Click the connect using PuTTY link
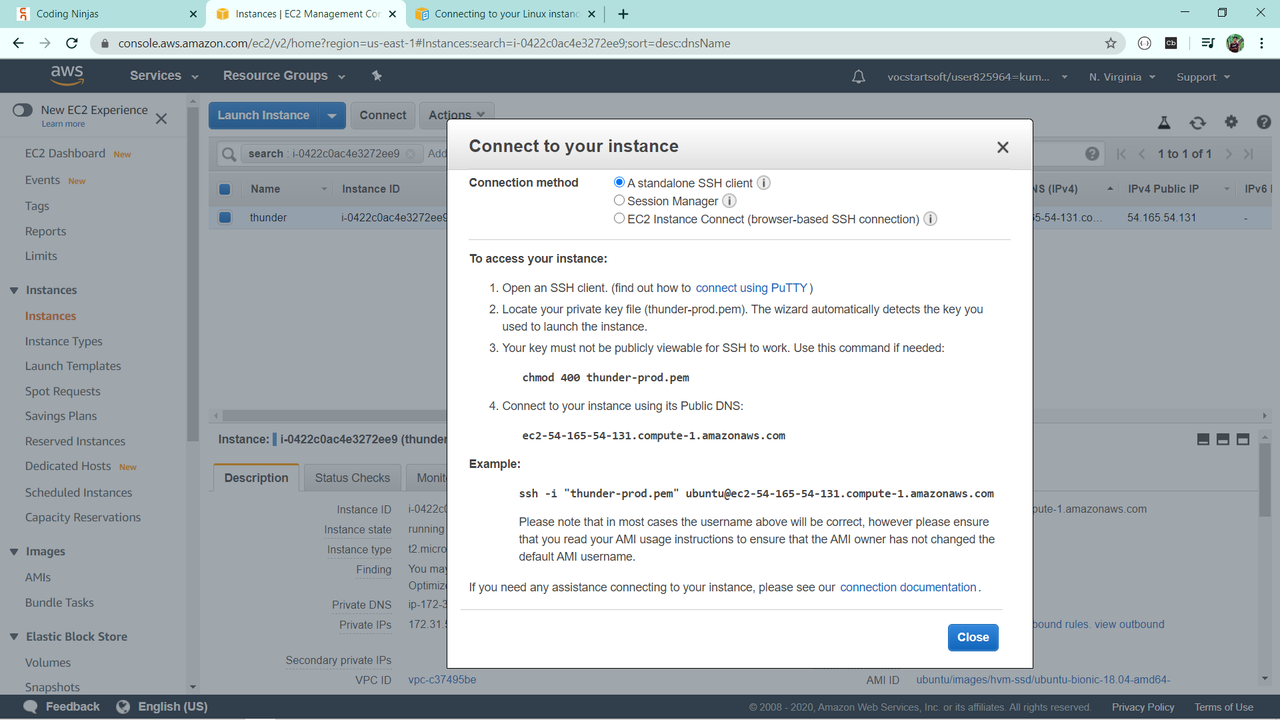The height and width of the screenshot is (720, 1280). click(x=750, y=287)
